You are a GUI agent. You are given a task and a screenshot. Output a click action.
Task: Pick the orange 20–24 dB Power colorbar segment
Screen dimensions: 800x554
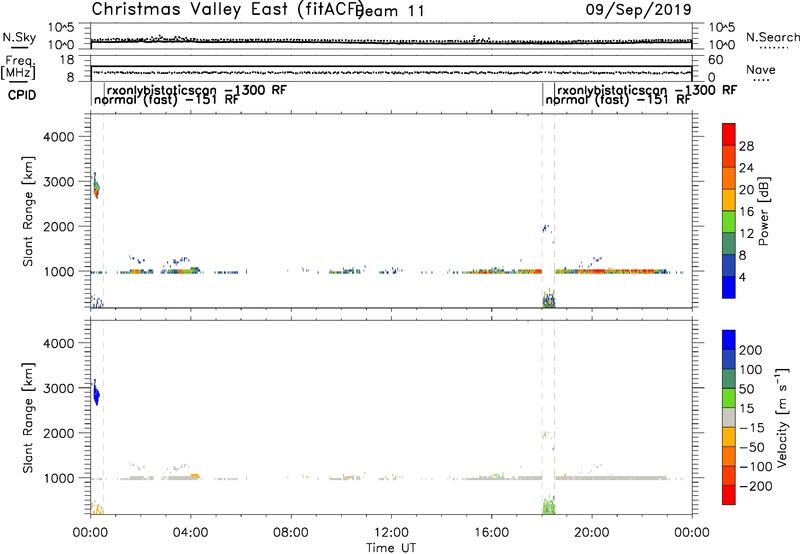(x=729, y=178)
